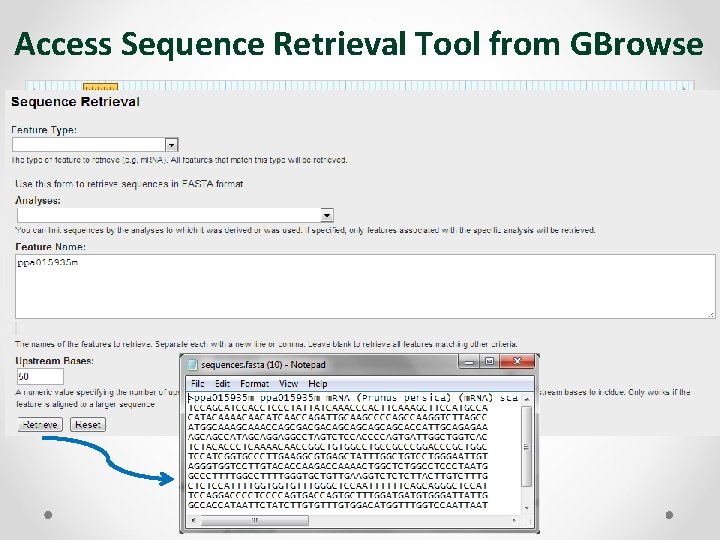Click the last sequence line starting GCCACCATAATTC

[338, 505]
